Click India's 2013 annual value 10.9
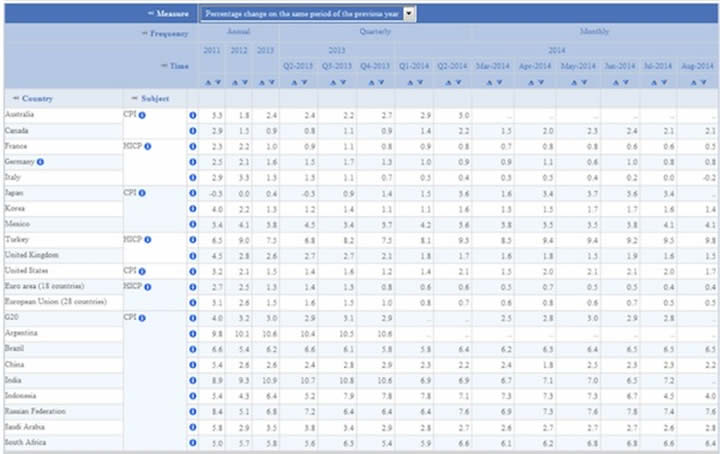 tap(270, 381)
